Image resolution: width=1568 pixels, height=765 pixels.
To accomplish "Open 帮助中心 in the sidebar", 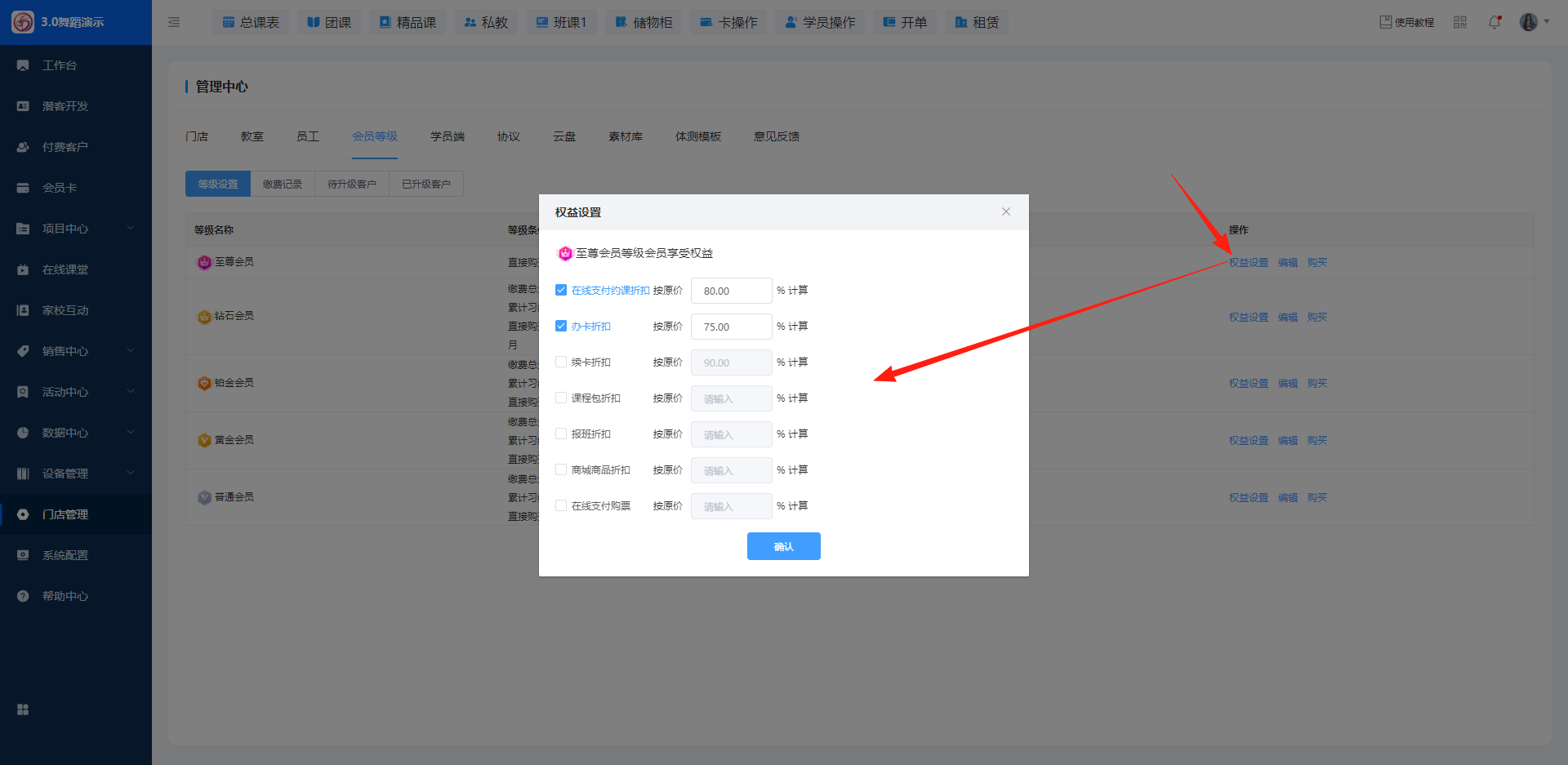I will [65, 596].
